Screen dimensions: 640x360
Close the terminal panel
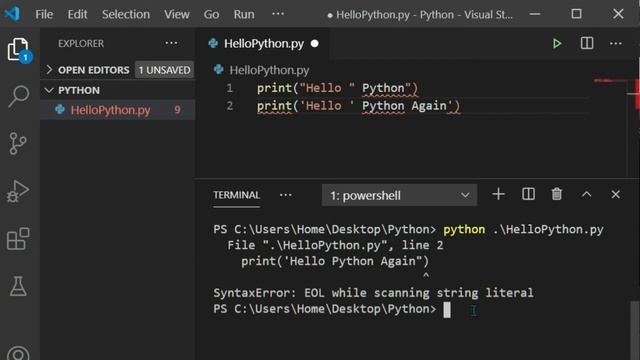pyautogui.click(x=616, y=195)
